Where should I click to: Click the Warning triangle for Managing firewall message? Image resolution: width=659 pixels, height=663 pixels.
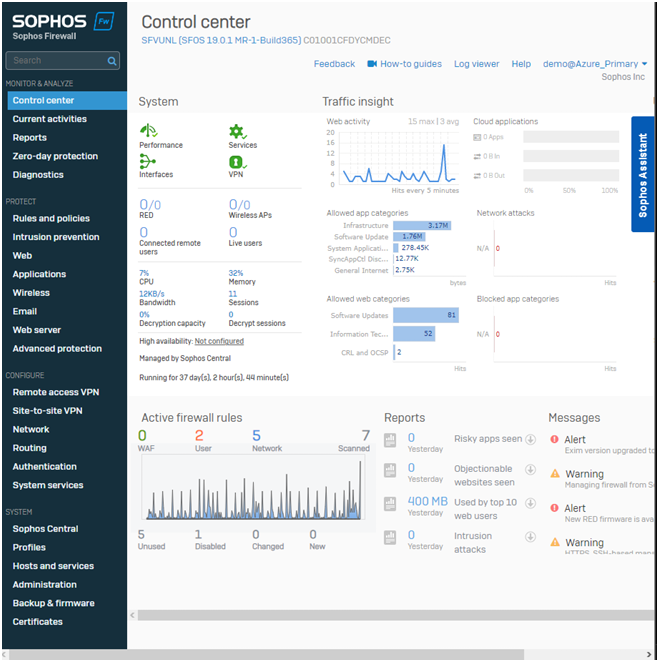(x=555, y=474)
